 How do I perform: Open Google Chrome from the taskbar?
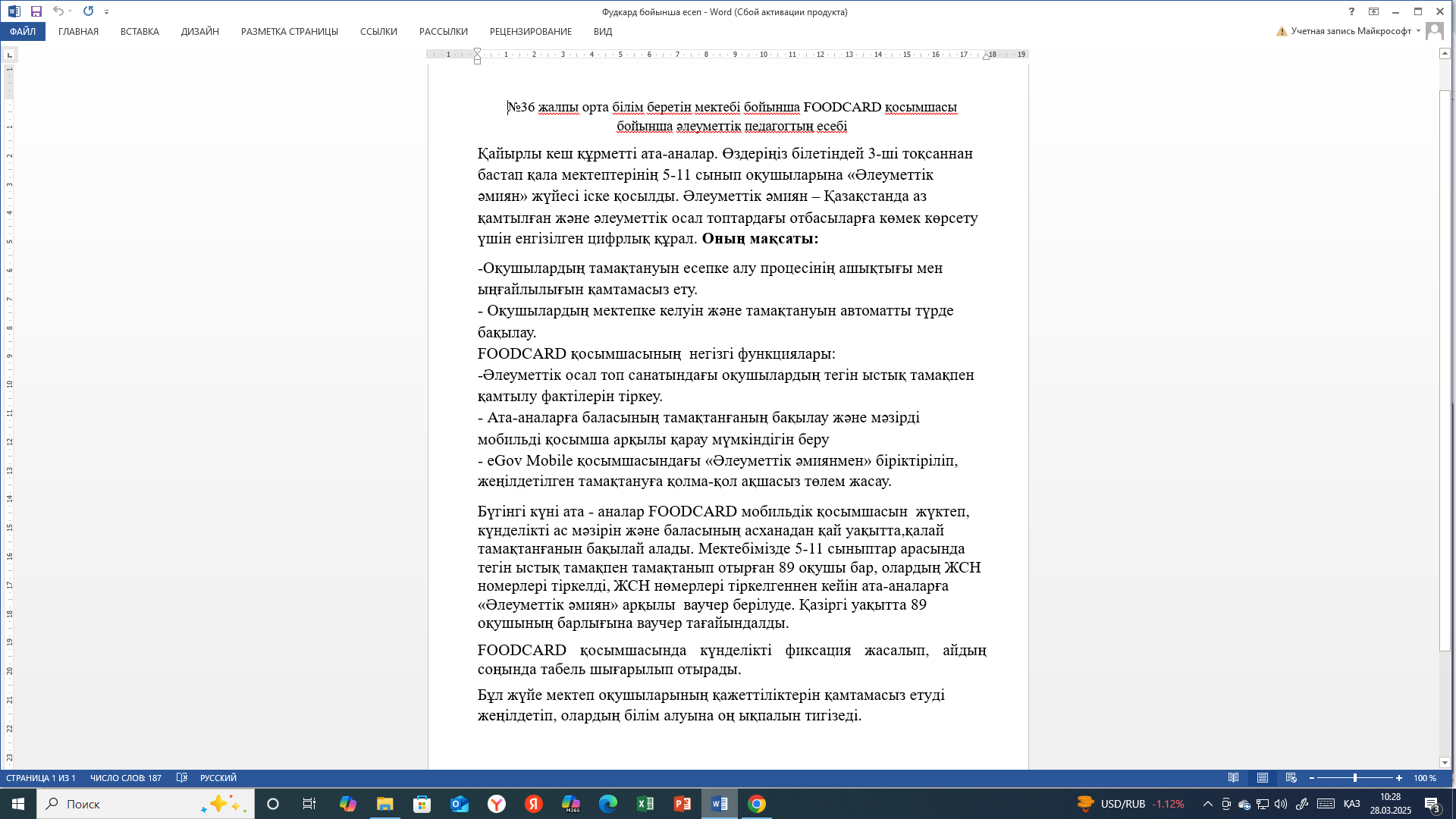pos(757,804)
